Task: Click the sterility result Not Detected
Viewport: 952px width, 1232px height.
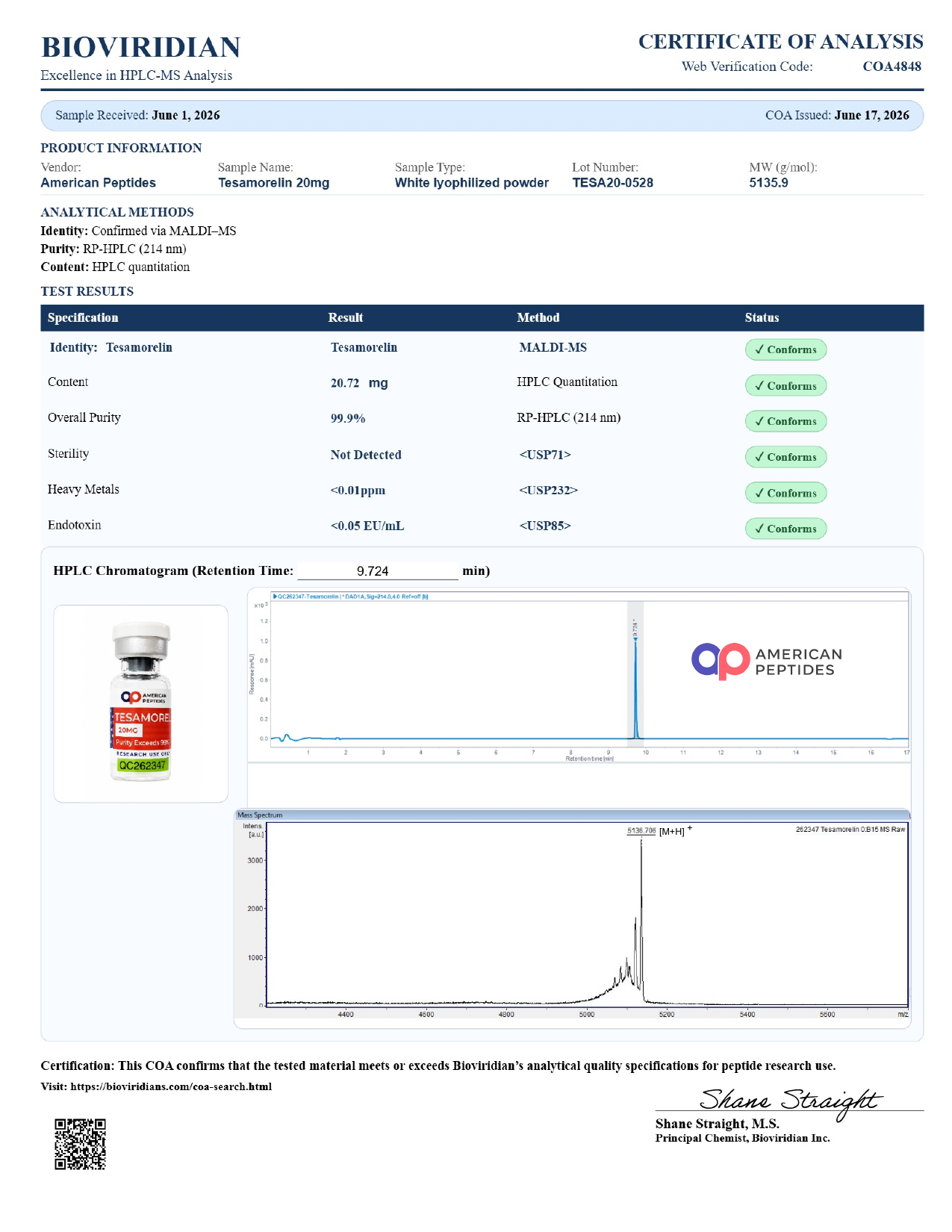Action: point(366,455)
